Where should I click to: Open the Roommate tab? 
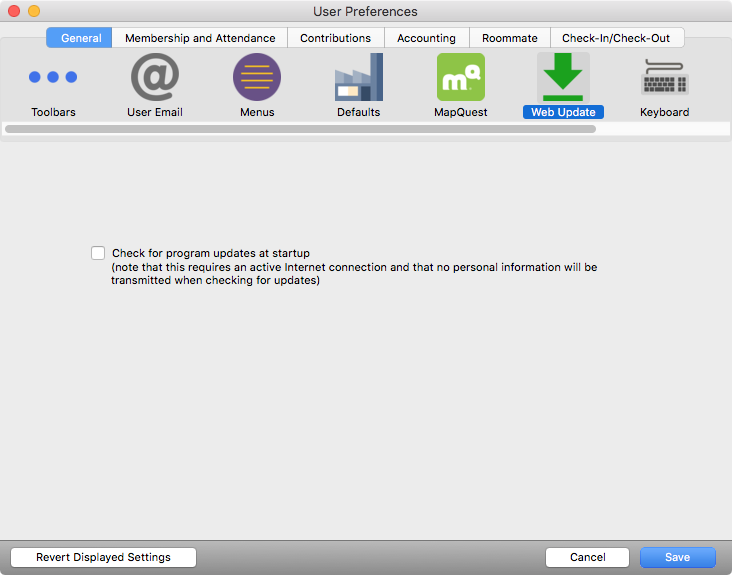(509, 38)
